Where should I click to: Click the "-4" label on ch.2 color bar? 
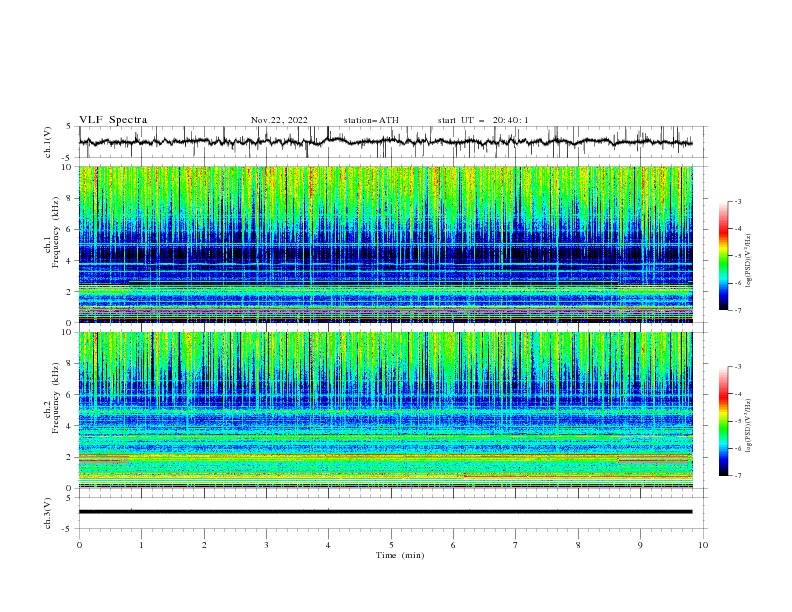(738, 394)
